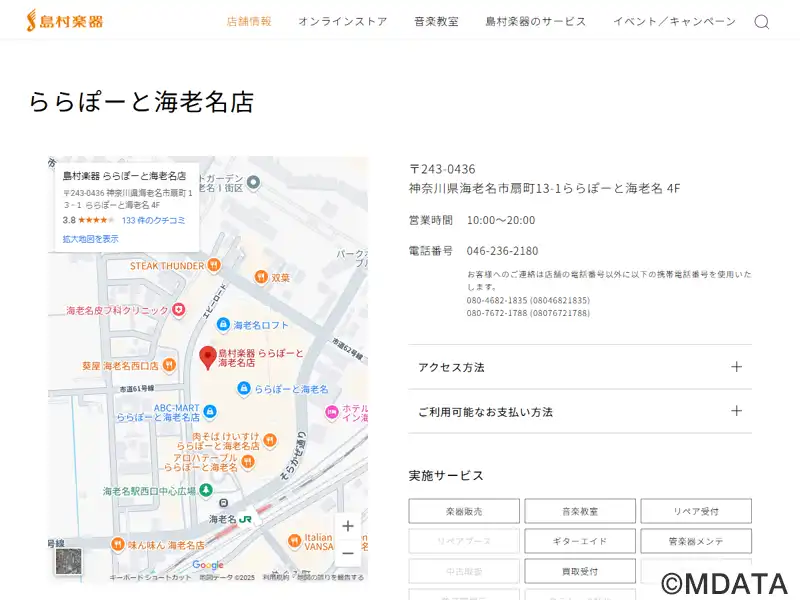Image resolution: width=800 pixels, height=600 pixels.
Task: Click the postal code 〒243-0436 text
Action: point(442,169)
